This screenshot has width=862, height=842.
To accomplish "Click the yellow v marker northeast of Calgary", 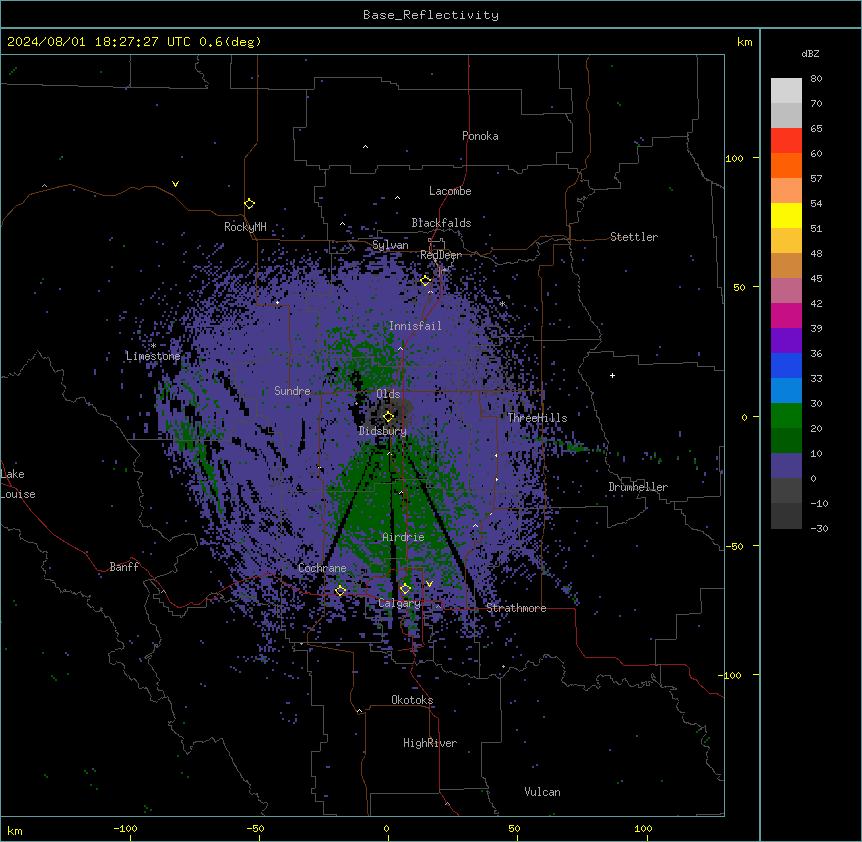I will pyautogui.click(x=429, y=584).
